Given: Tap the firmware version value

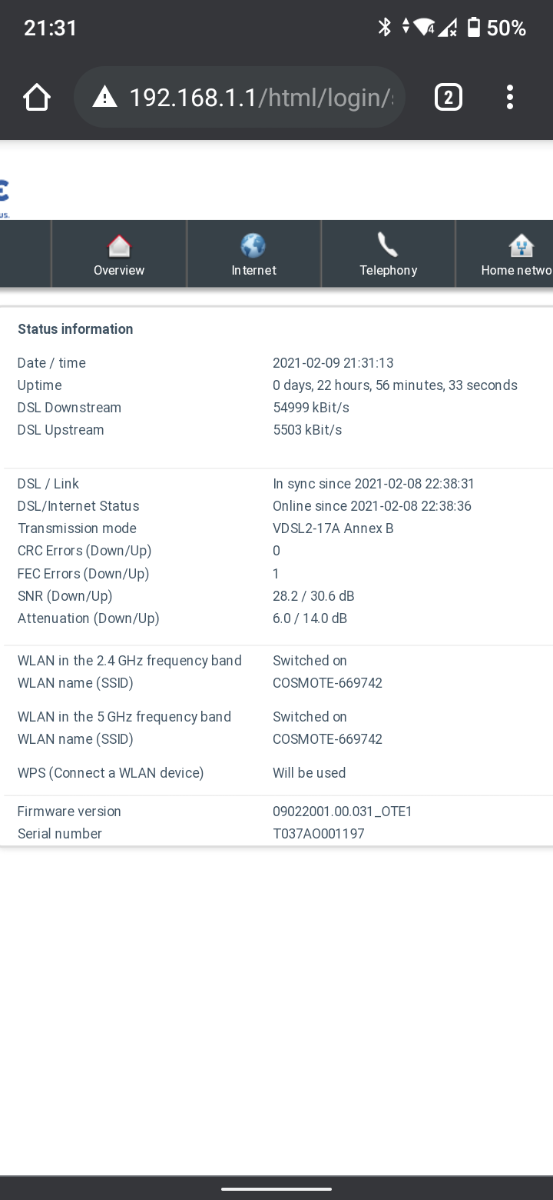Looking at the screenshot, I should (342, 811).
